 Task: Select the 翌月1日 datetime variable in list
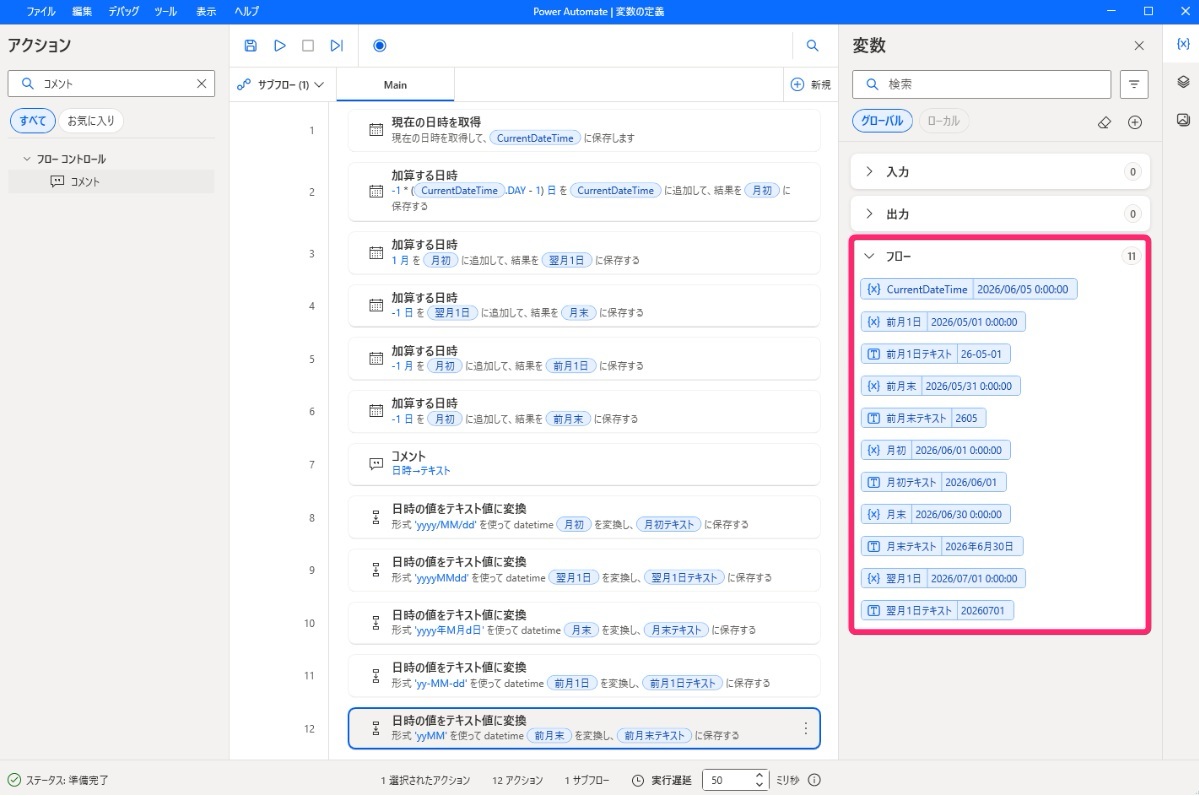(943, 579)
